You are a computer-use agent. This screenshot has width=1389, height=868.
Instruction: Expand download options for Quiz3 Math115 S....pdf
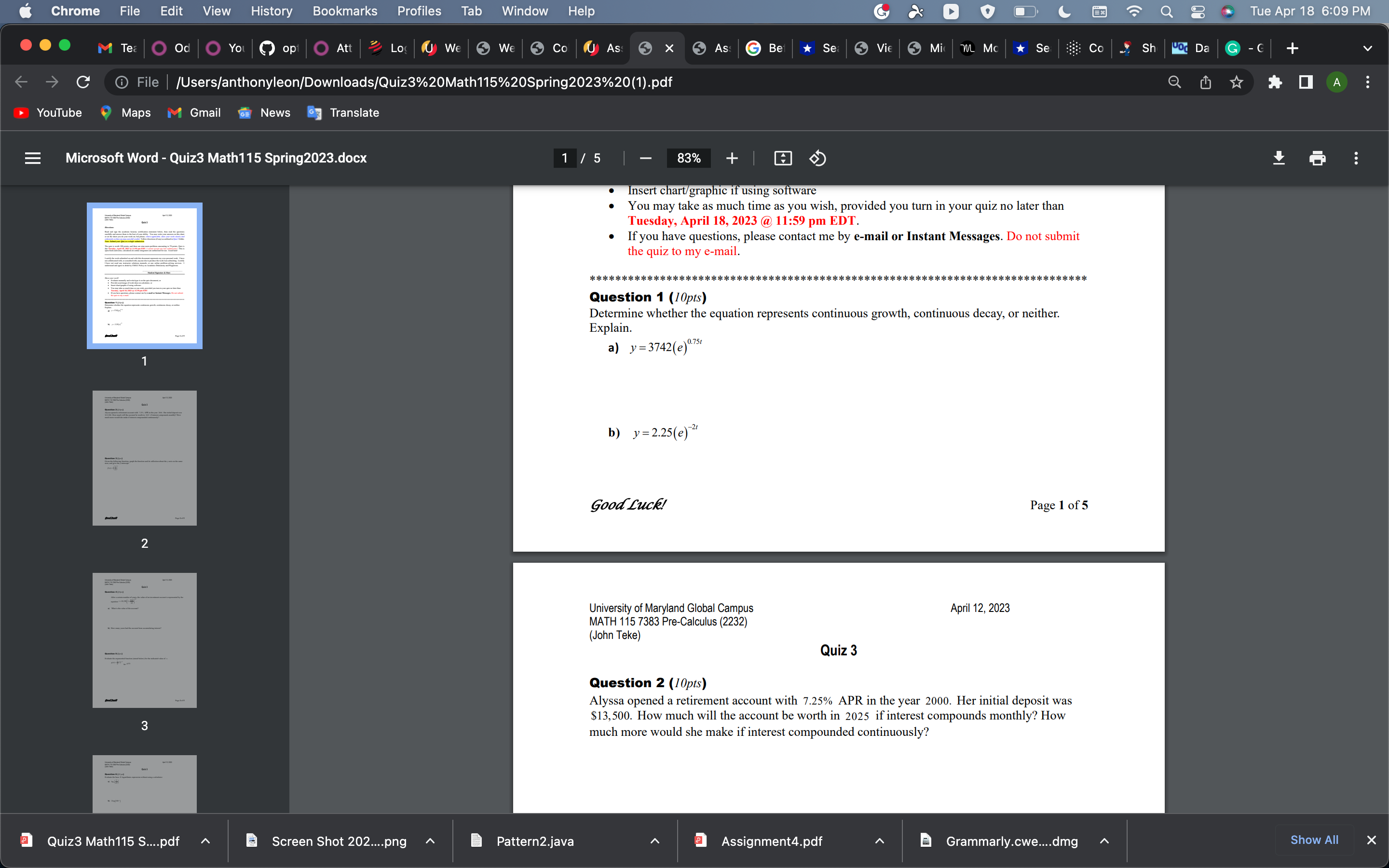(206, 841)
